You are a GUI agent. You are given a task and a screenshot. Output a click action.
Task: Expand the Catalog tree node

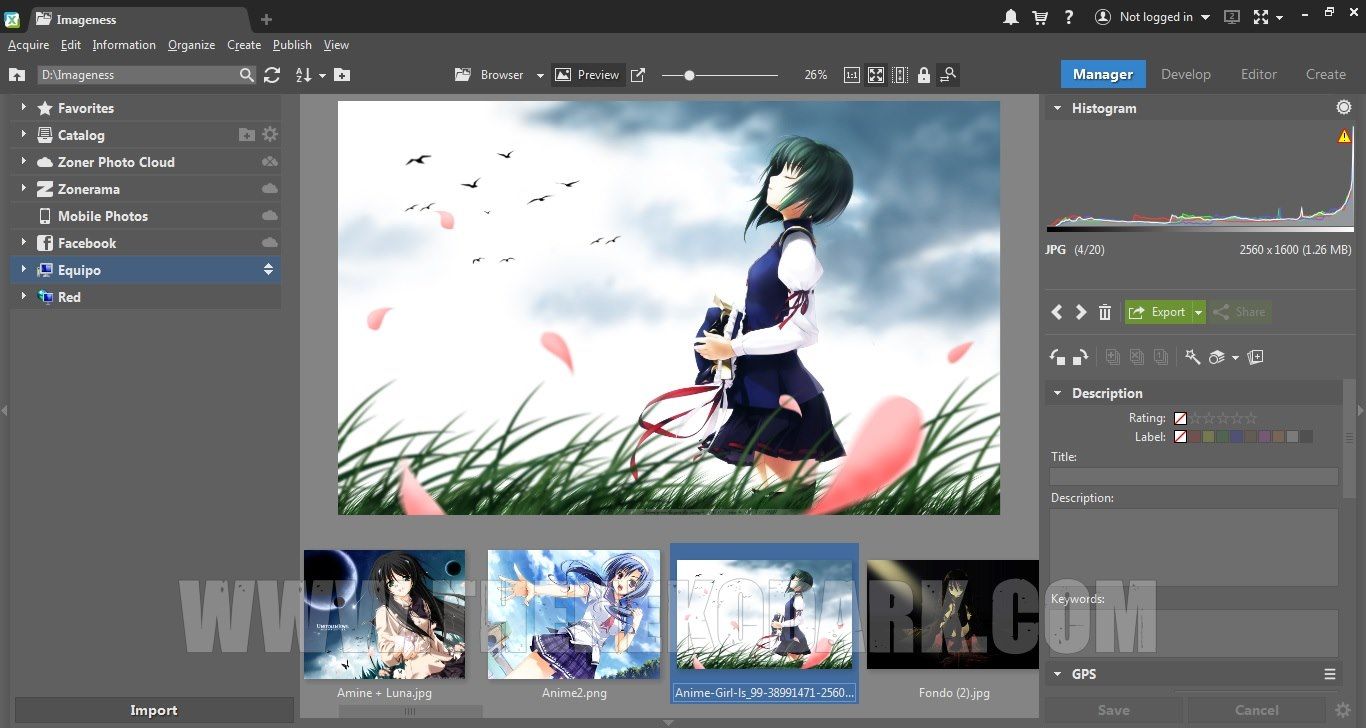click(23, 134)
